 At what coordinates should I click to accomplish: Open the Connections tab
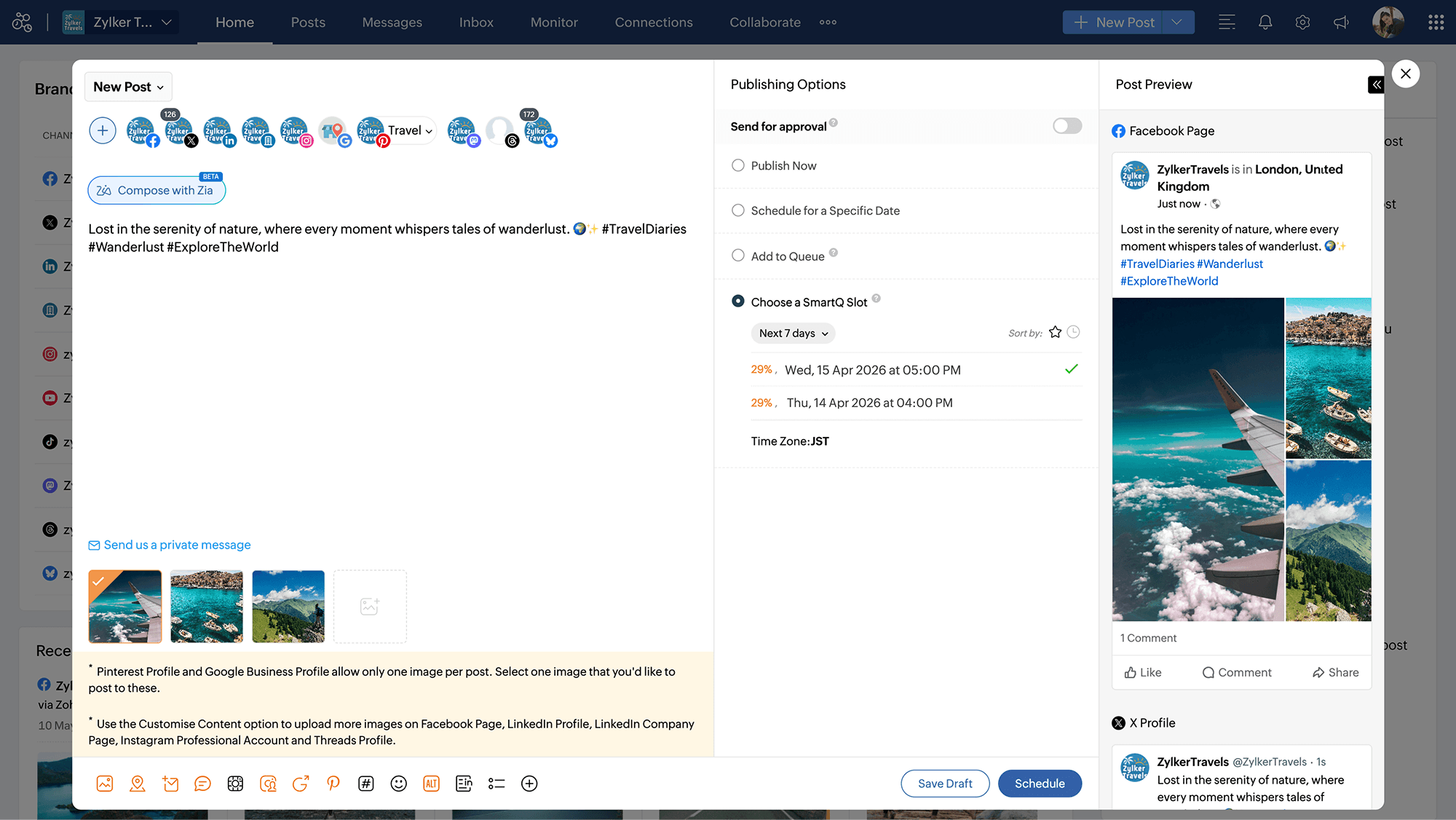pos(654,23)
